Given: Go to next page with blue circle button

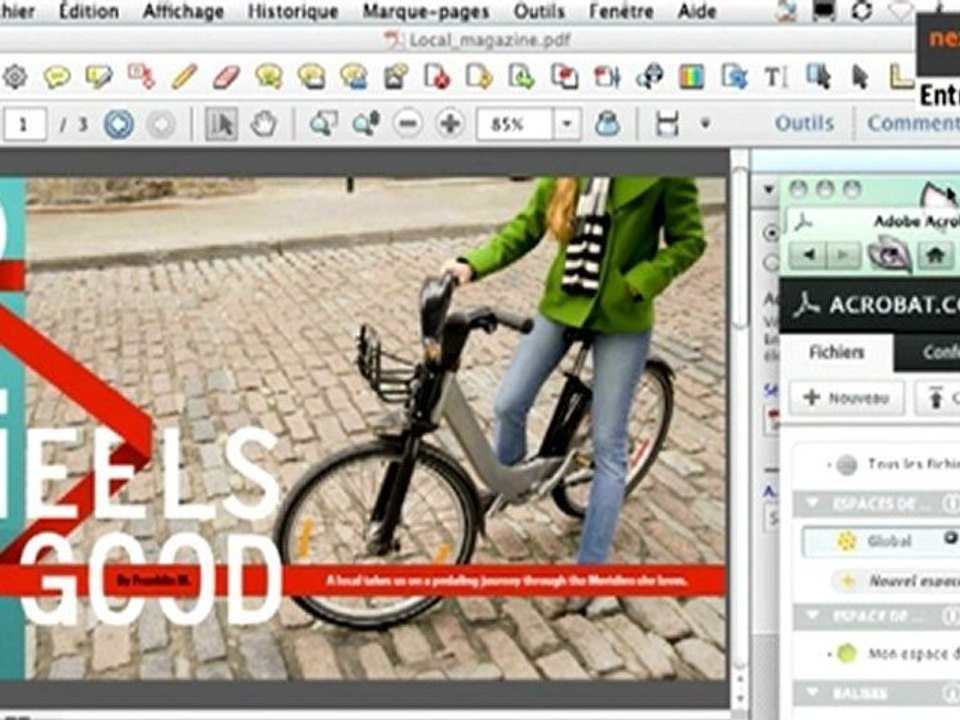Looking at the screenshot, I should 118,124.
